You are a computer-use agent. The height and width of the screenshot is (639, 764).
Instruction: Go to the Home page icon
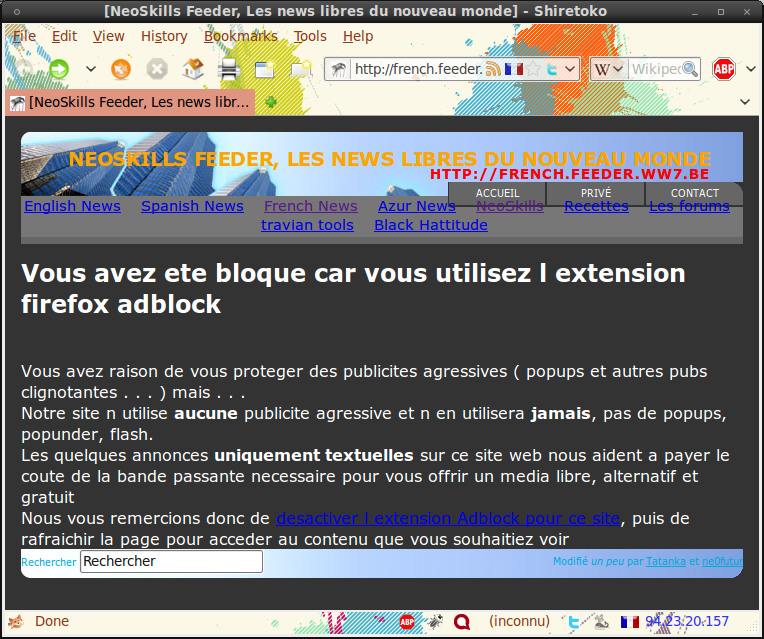tap(193, 69)
